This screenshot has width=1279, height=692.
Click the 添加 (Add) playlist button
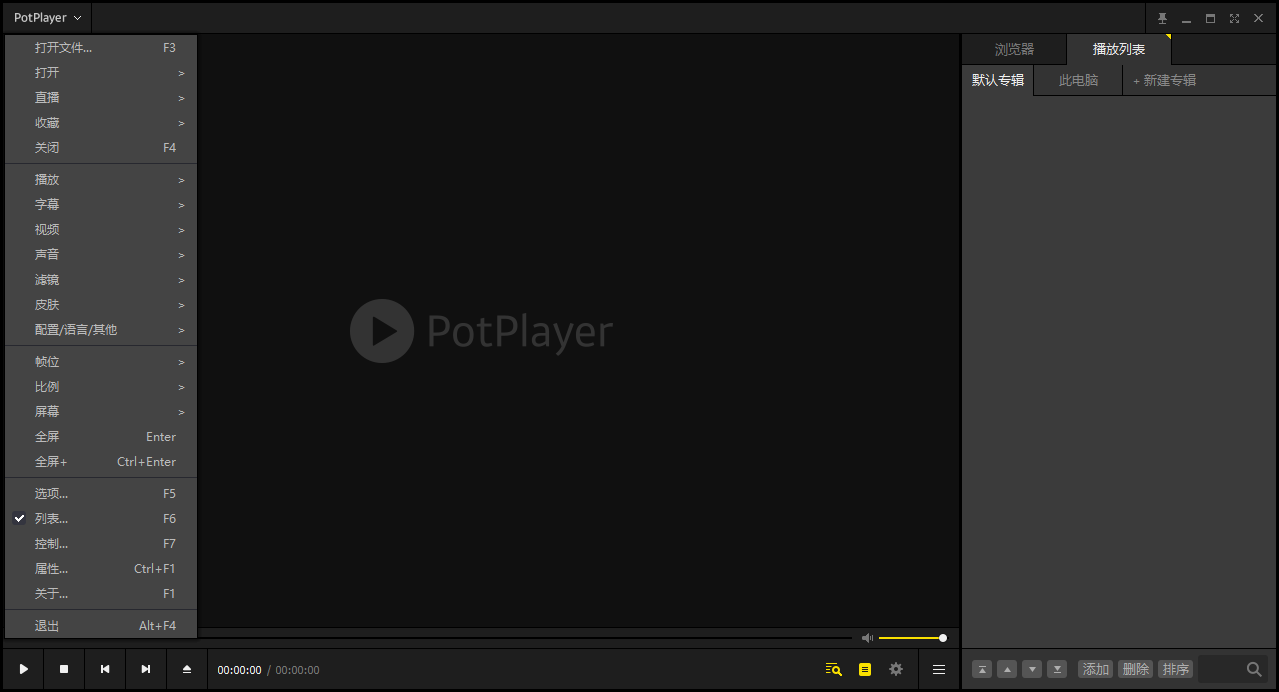point(1095,669)
